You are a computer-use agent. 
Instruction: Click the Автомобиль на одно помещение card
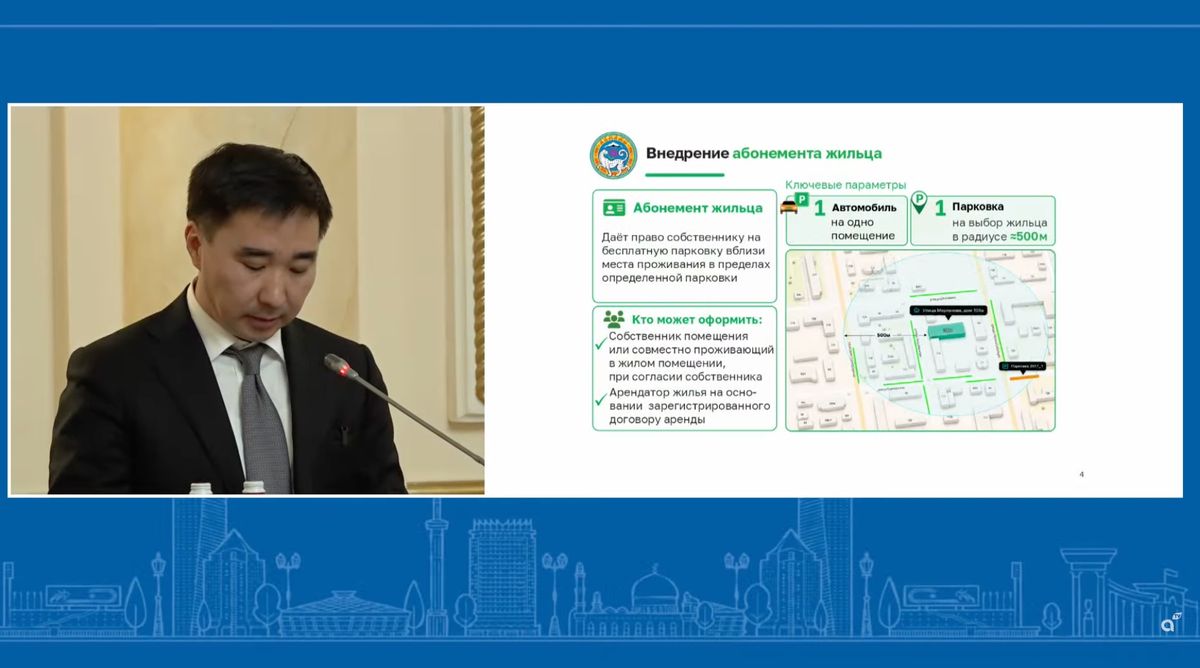(846, 220)
